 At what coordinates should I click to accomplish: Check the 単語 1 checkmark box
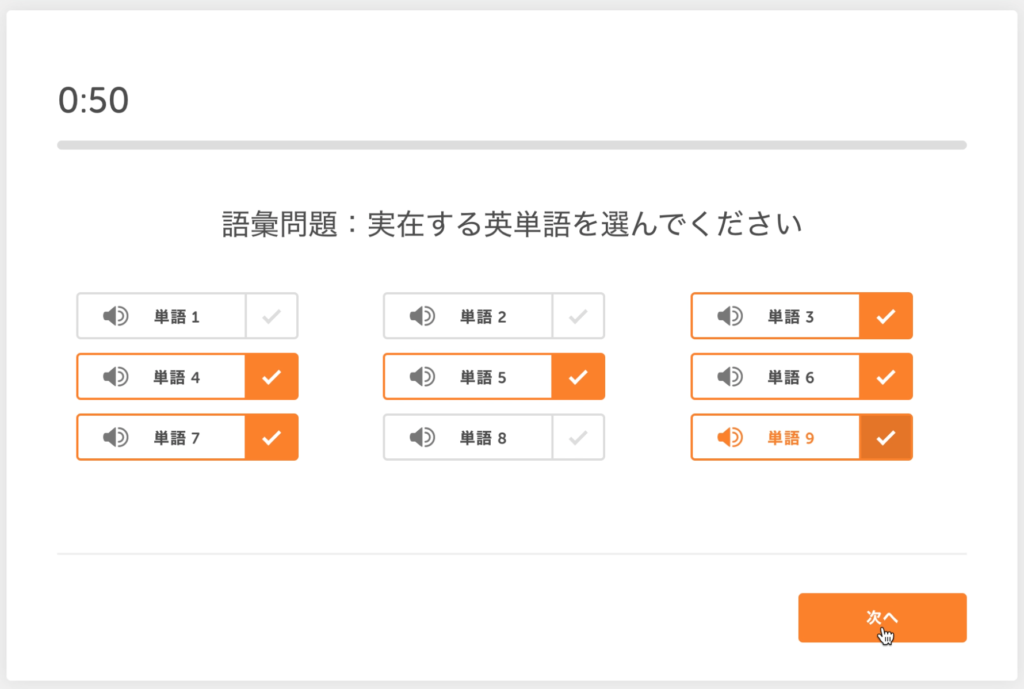(x=272, y=316)
